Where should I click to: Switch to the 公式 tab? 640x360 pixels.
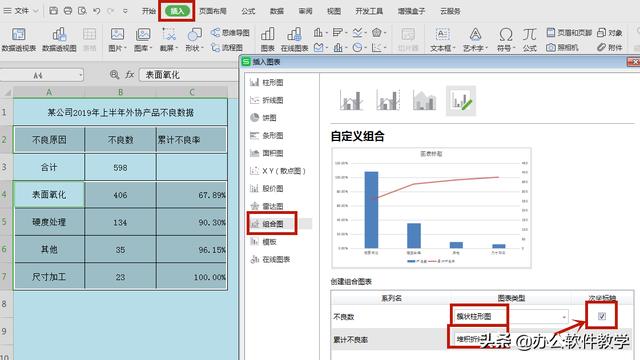pyautogui.click(x=248, y=11)
